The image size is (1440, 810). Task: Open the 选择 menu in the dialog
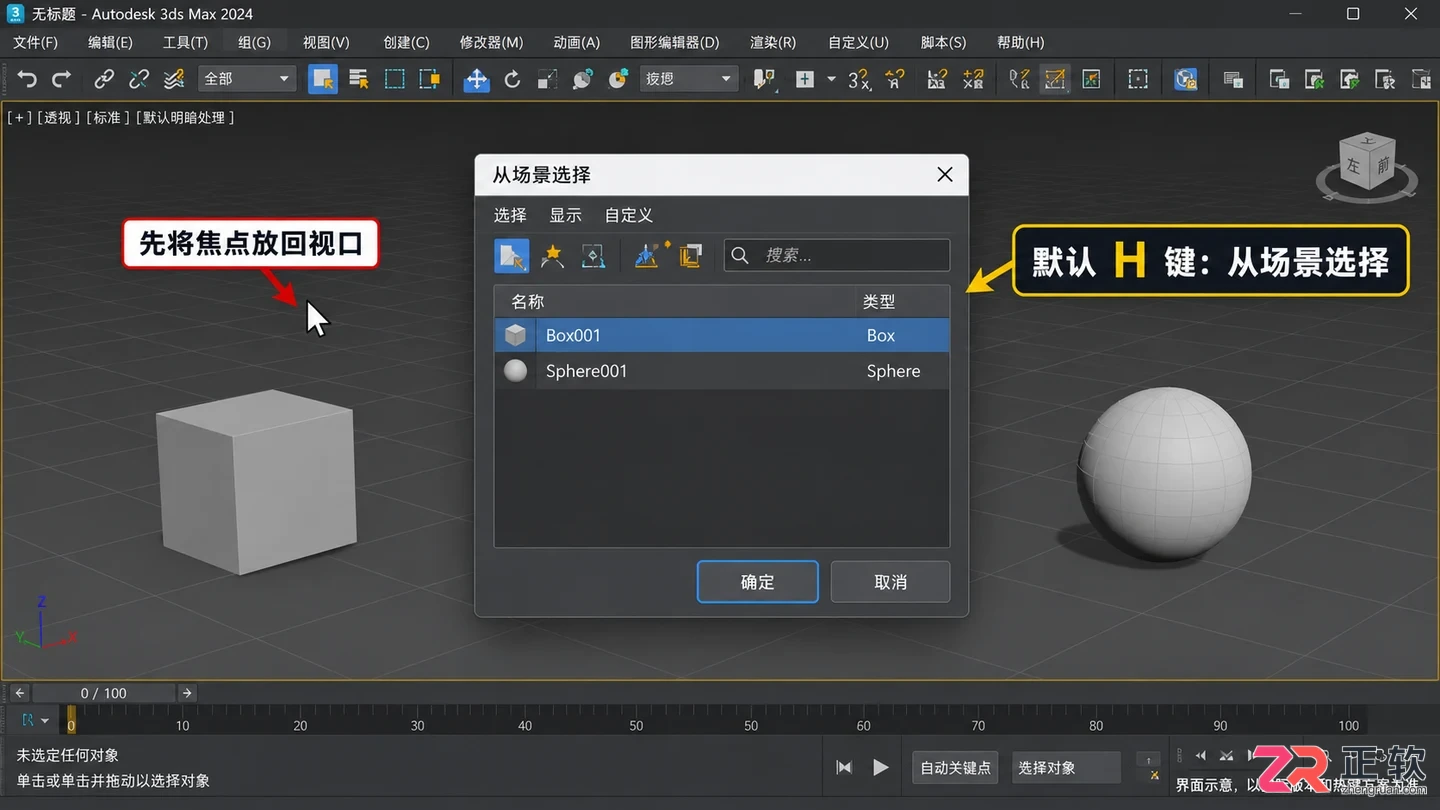click(510, 215)
